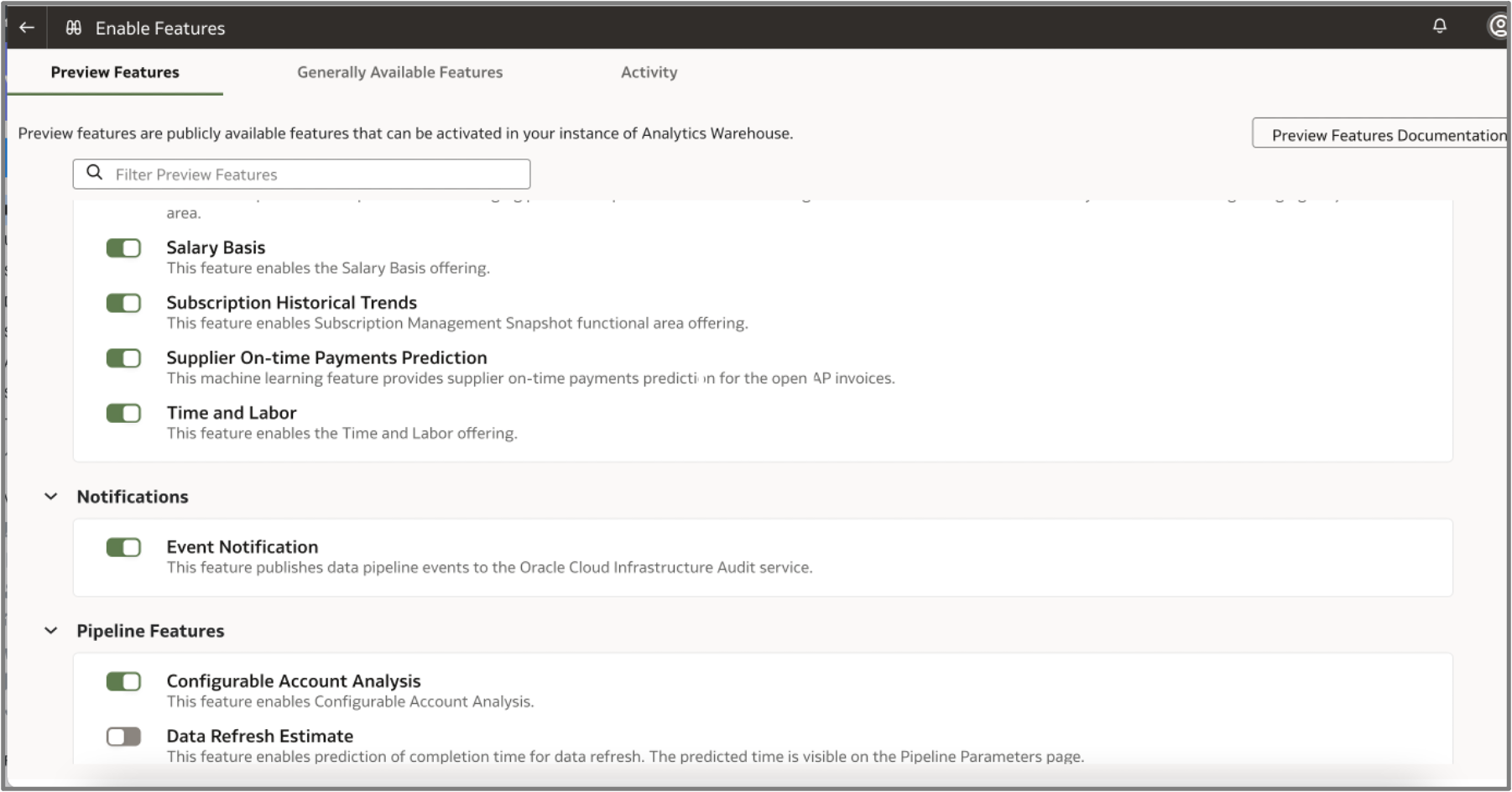The height and width of the screenshot is (792, 1512).
Task: Select the Preview Features tab
Action: pyautogui.click(x=115, y=72)
